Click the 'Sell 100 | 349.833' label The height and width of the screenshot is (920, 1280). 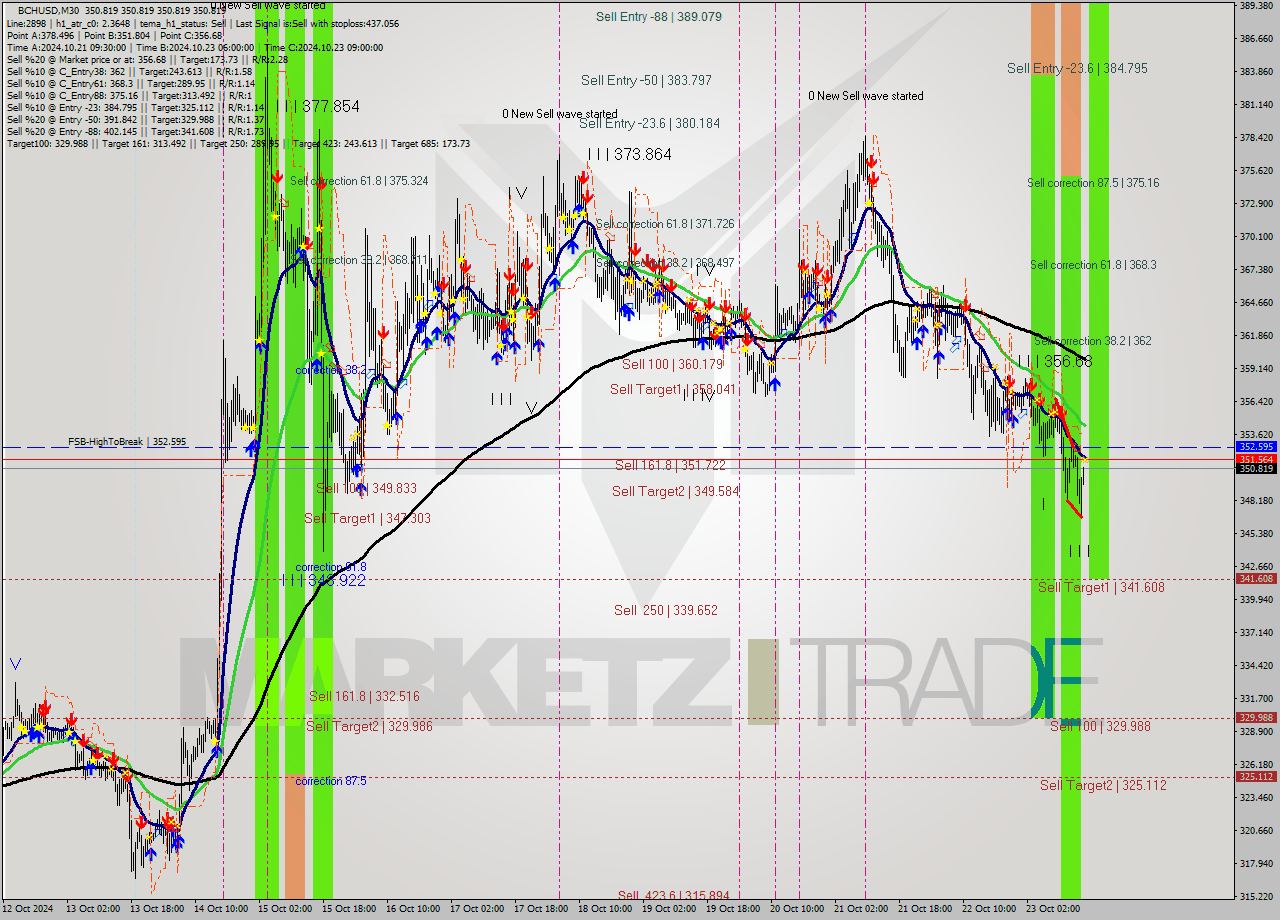[x=366, y=488]
